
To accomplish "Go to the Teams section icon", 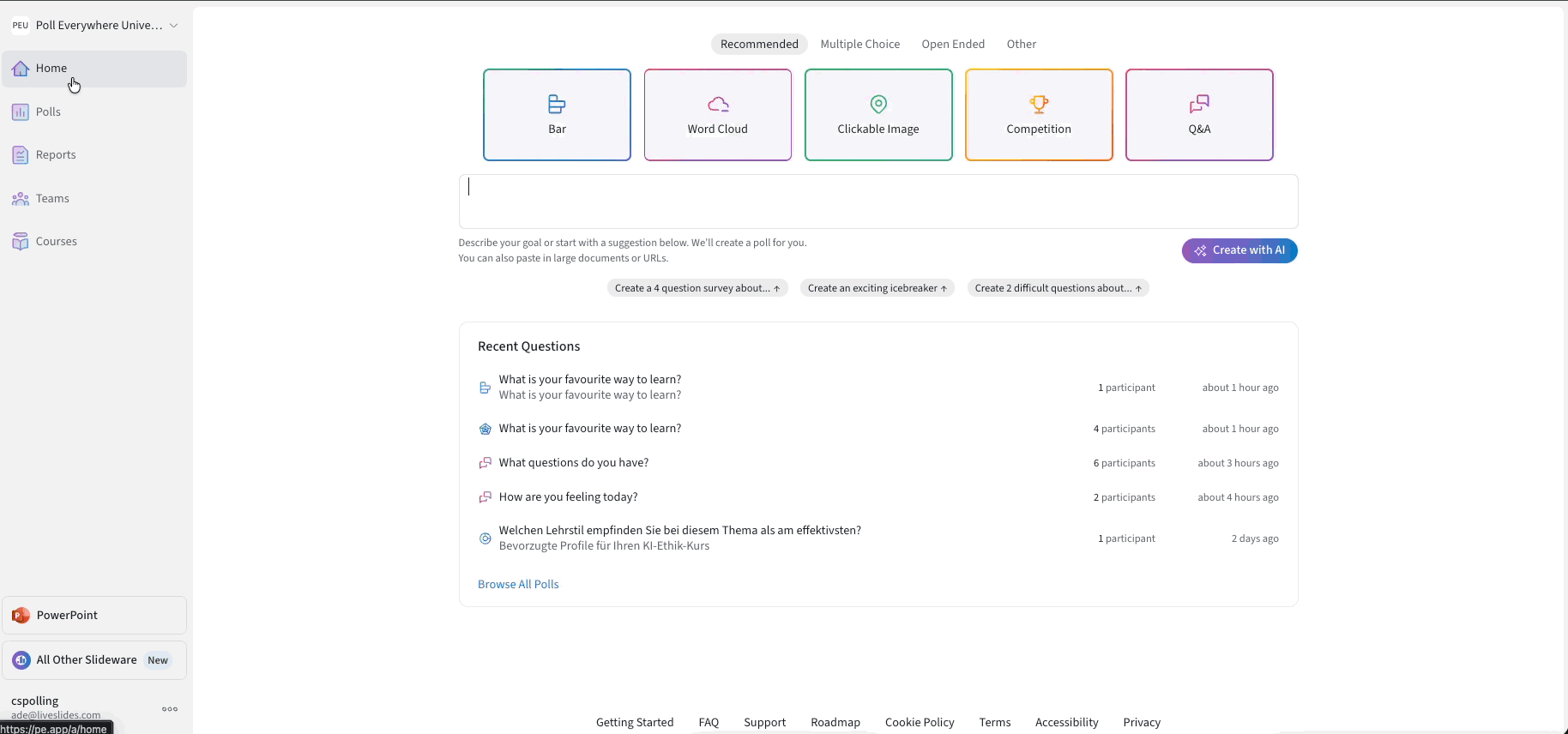I will coord(21,199).
